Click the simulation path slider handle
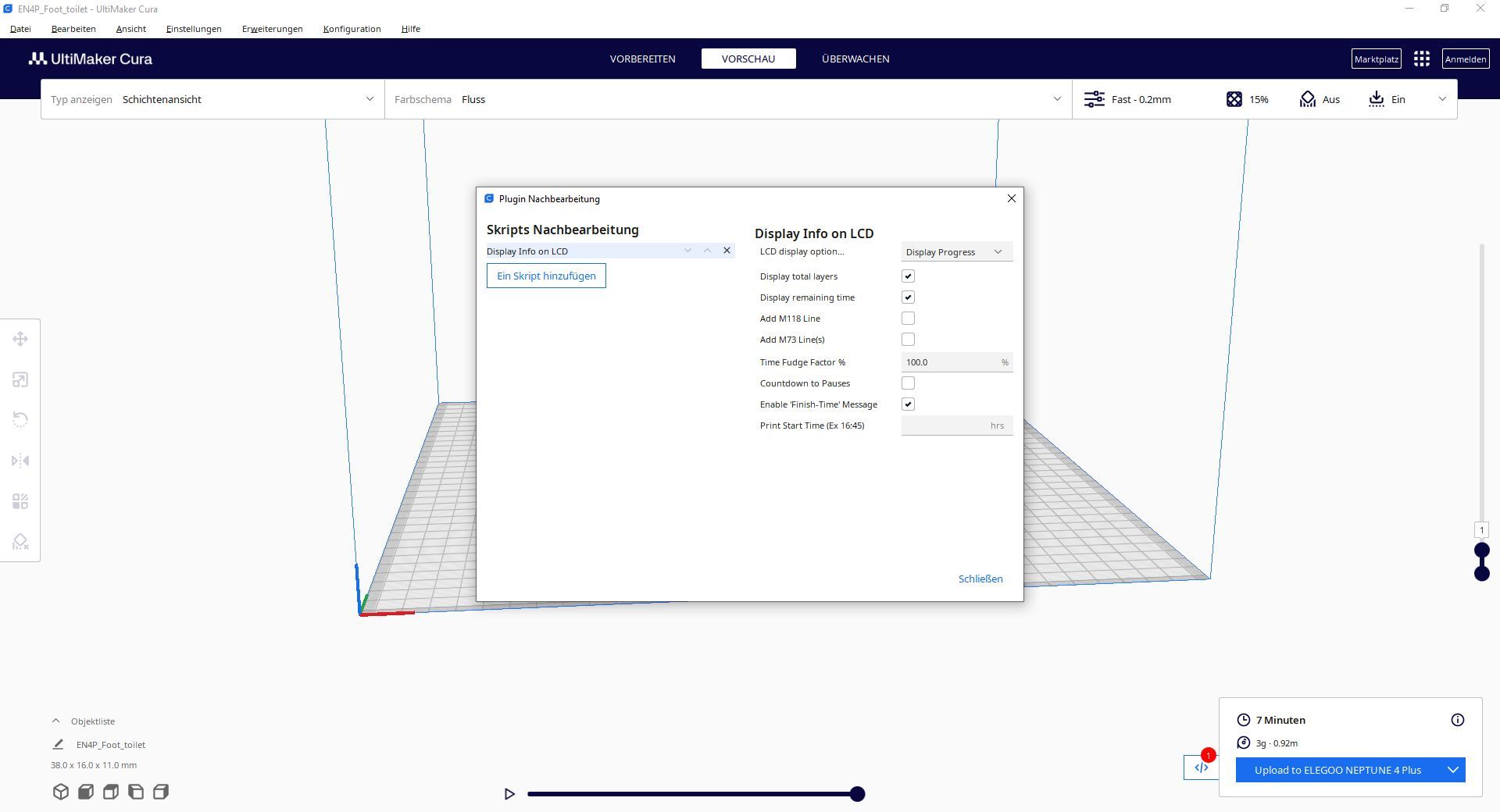1500x812 pixels. click(x=858, y=794)
